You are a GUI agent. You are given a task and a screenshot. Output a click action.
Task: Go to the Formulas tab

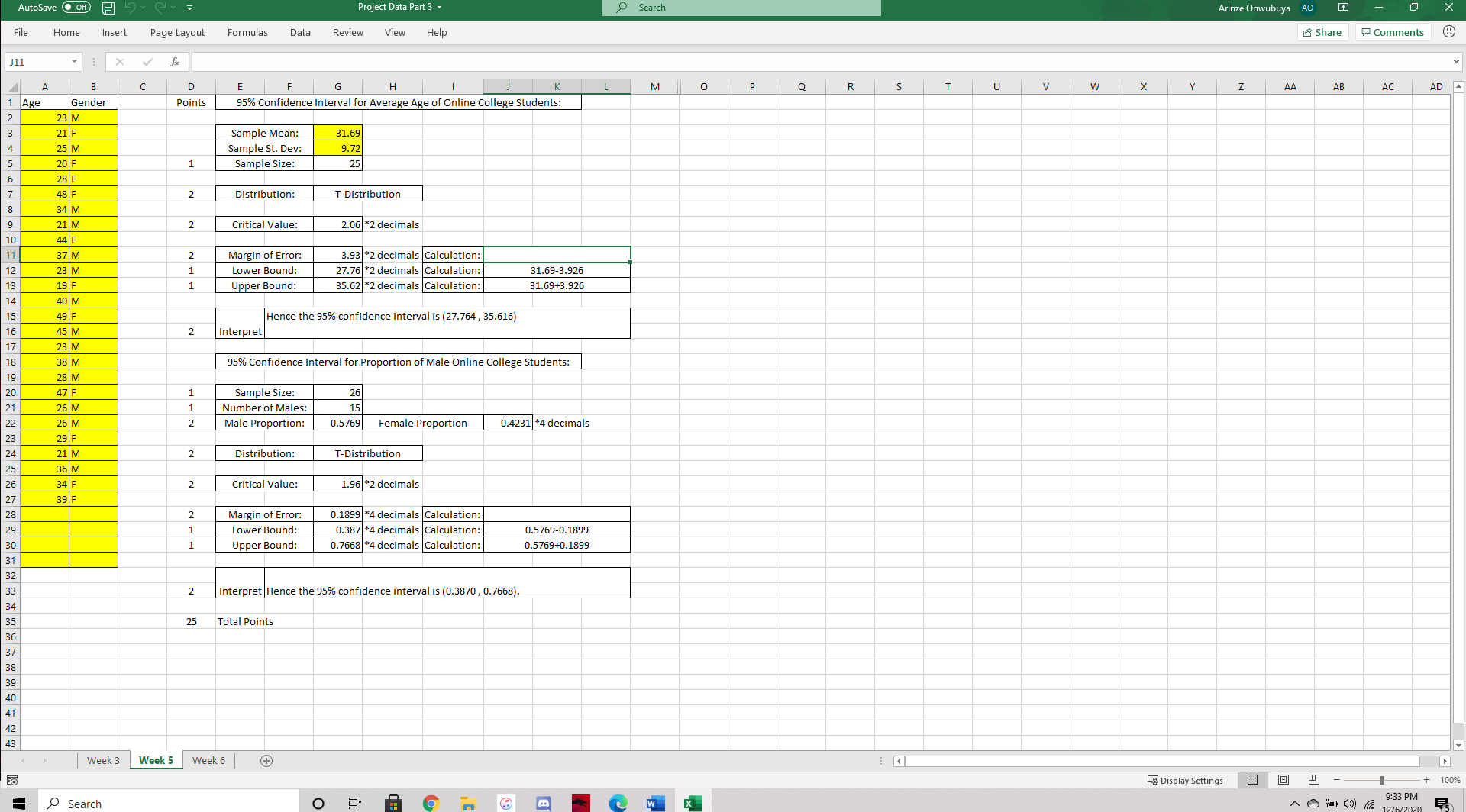click(247, 32)
